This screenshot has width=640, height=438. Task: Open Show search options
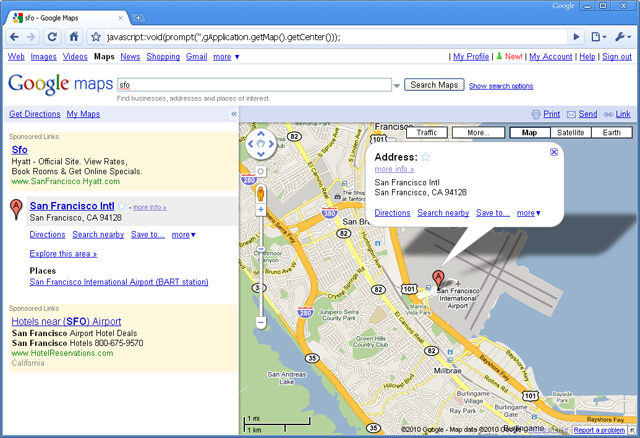click(x=501, y=86)
